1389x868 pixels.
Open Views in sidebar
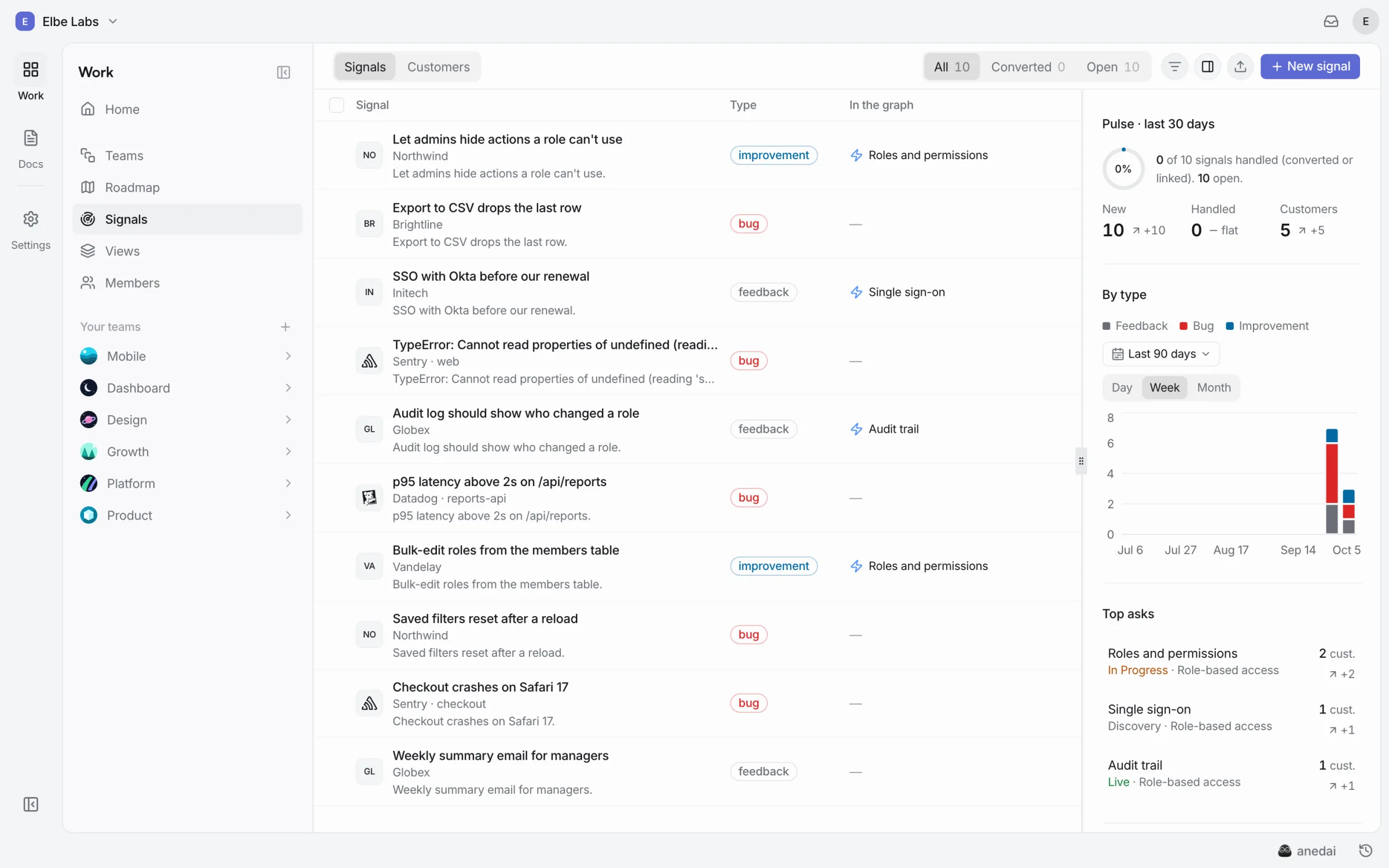pyautogui.click(x=188, y=251)
